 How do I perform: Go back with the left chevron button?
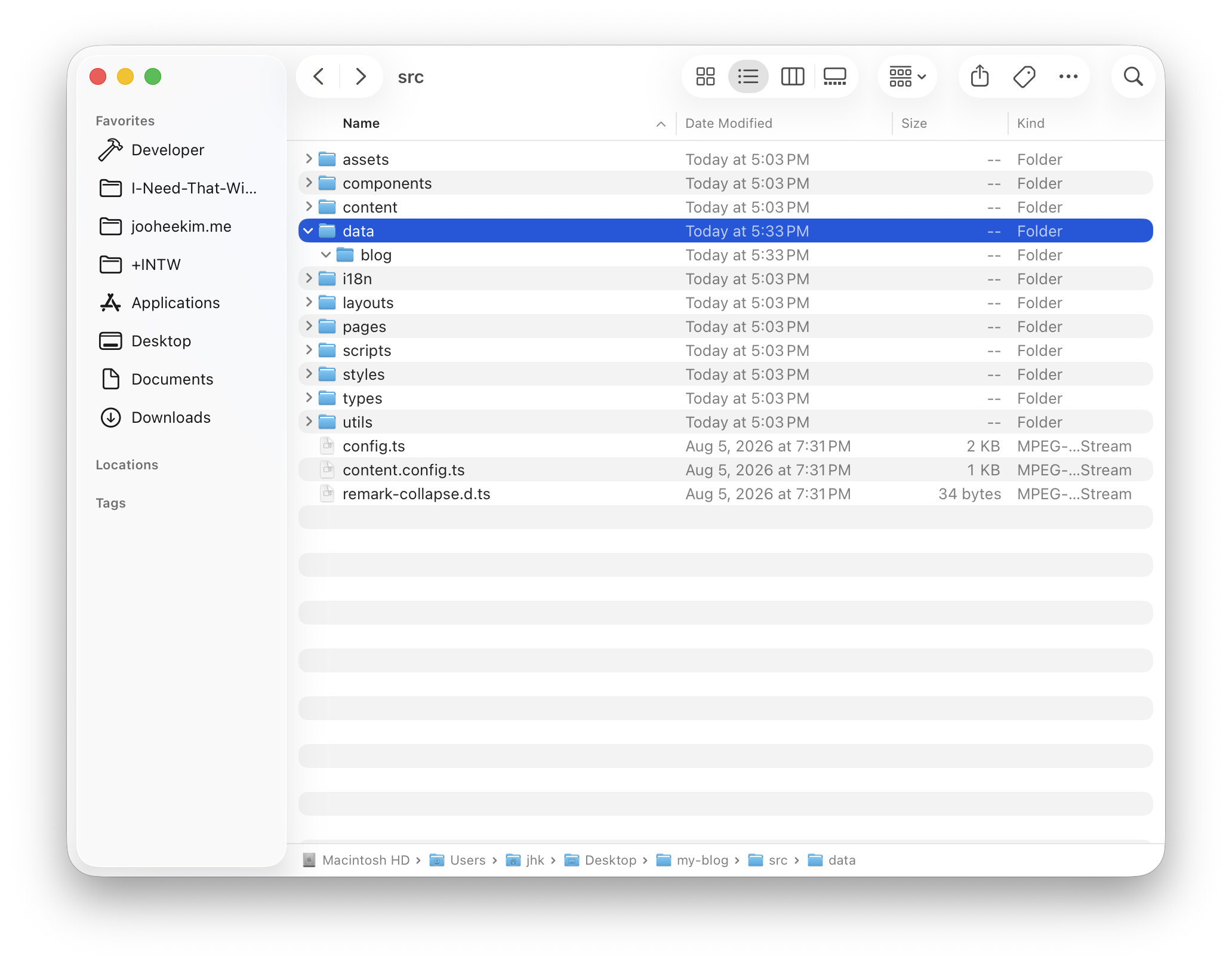(319, 76)
